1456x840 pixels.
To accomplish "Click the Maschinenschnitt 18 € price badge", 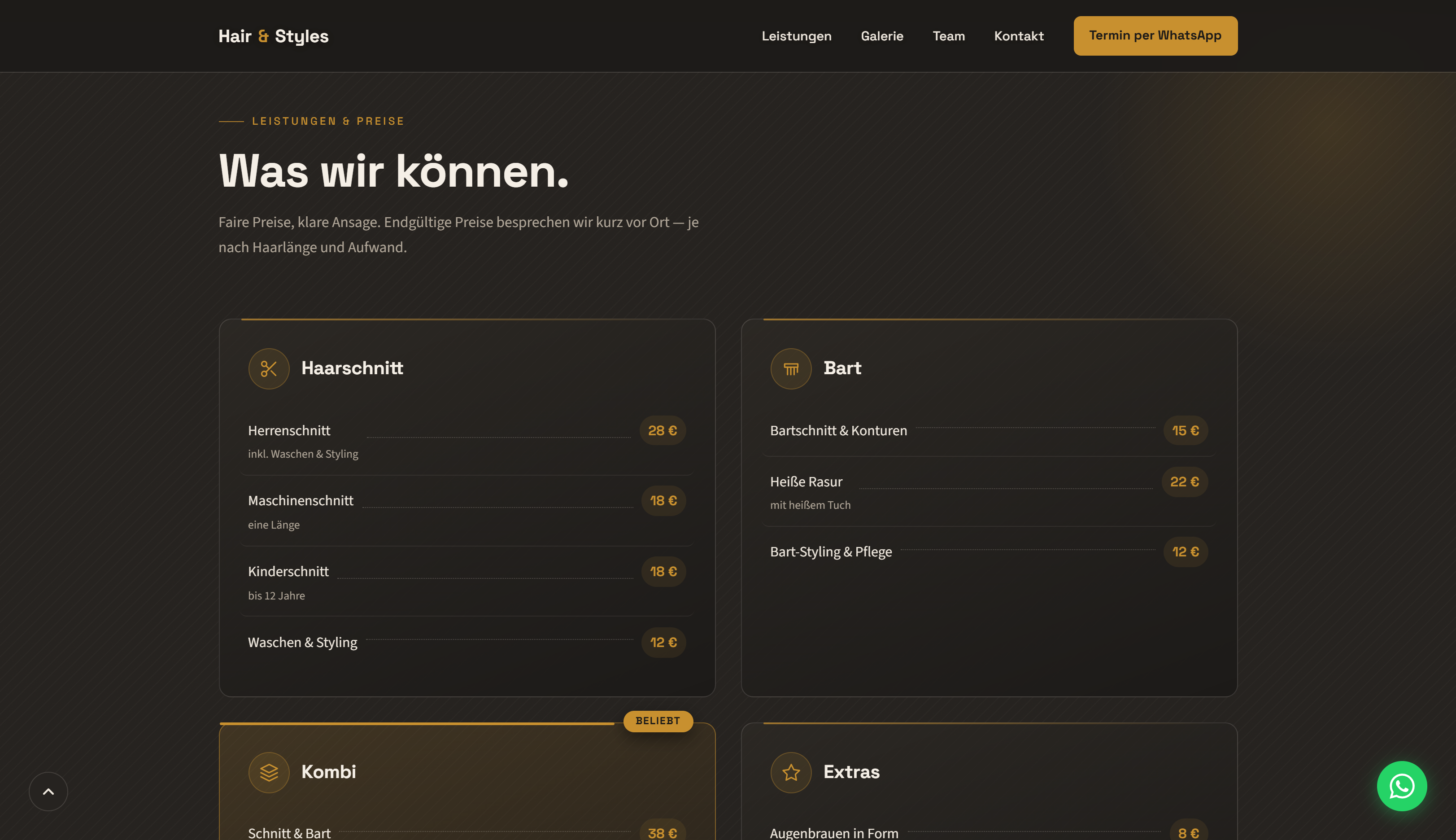I will (x=663, y=500).
